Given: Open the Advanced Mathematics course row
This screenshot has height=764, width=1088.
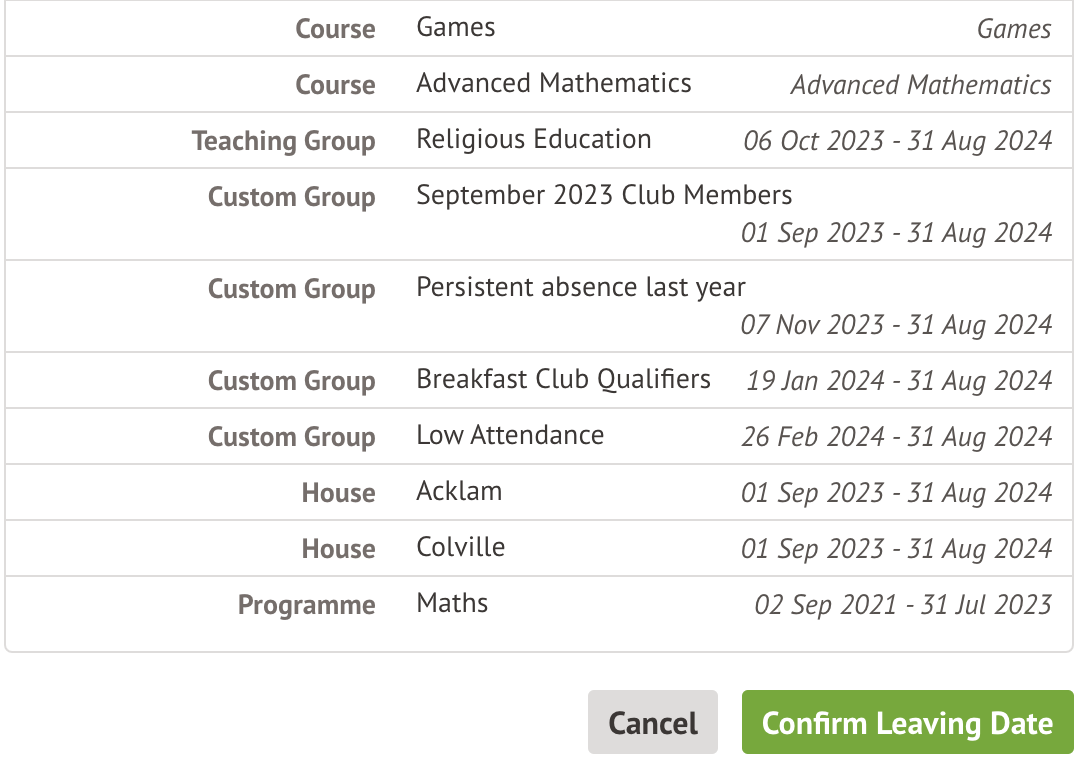Looking at the screenshot, I should point(553,83).
